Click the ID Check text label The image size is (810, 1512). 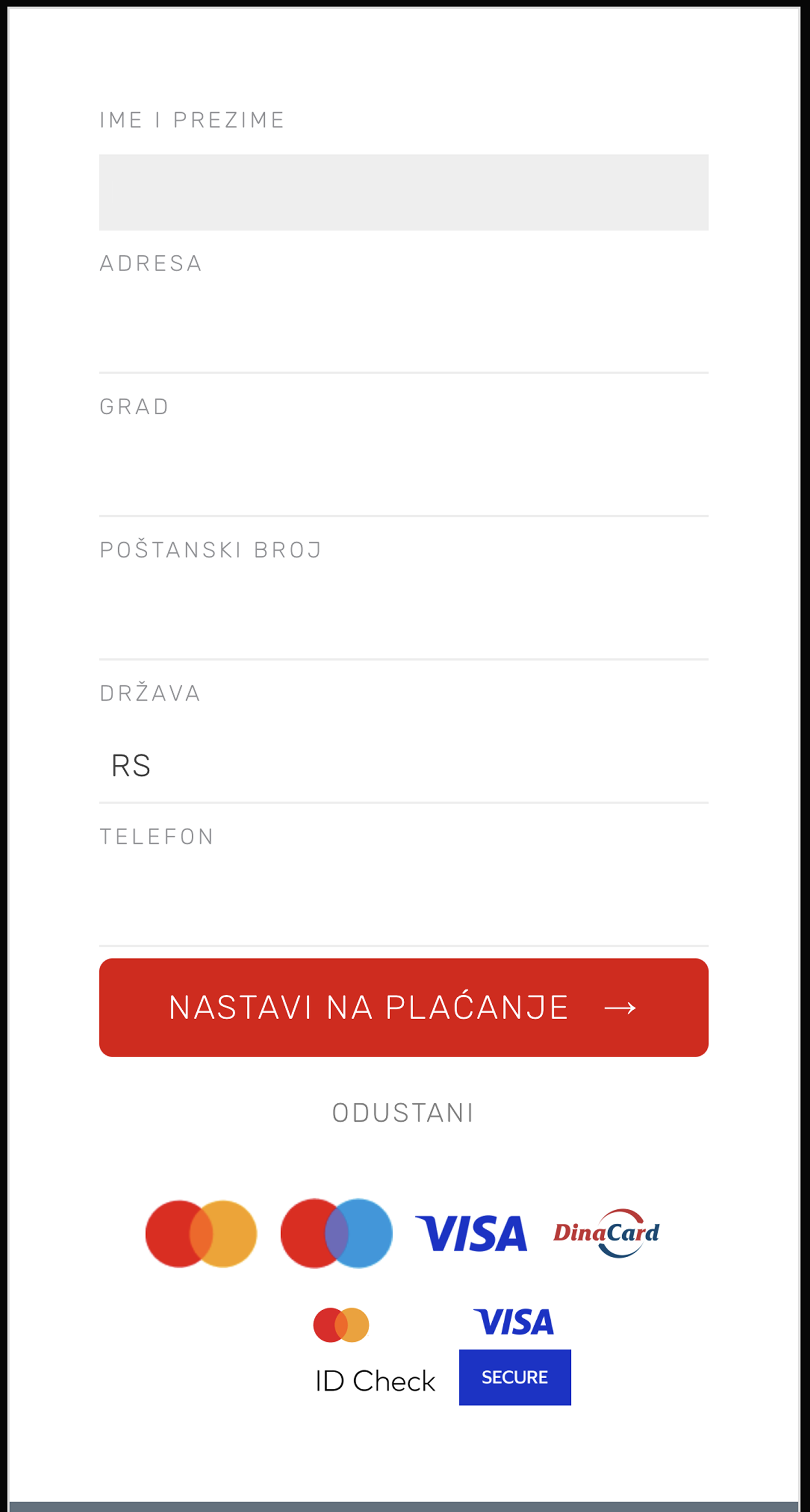click(x=375, y=1382)
